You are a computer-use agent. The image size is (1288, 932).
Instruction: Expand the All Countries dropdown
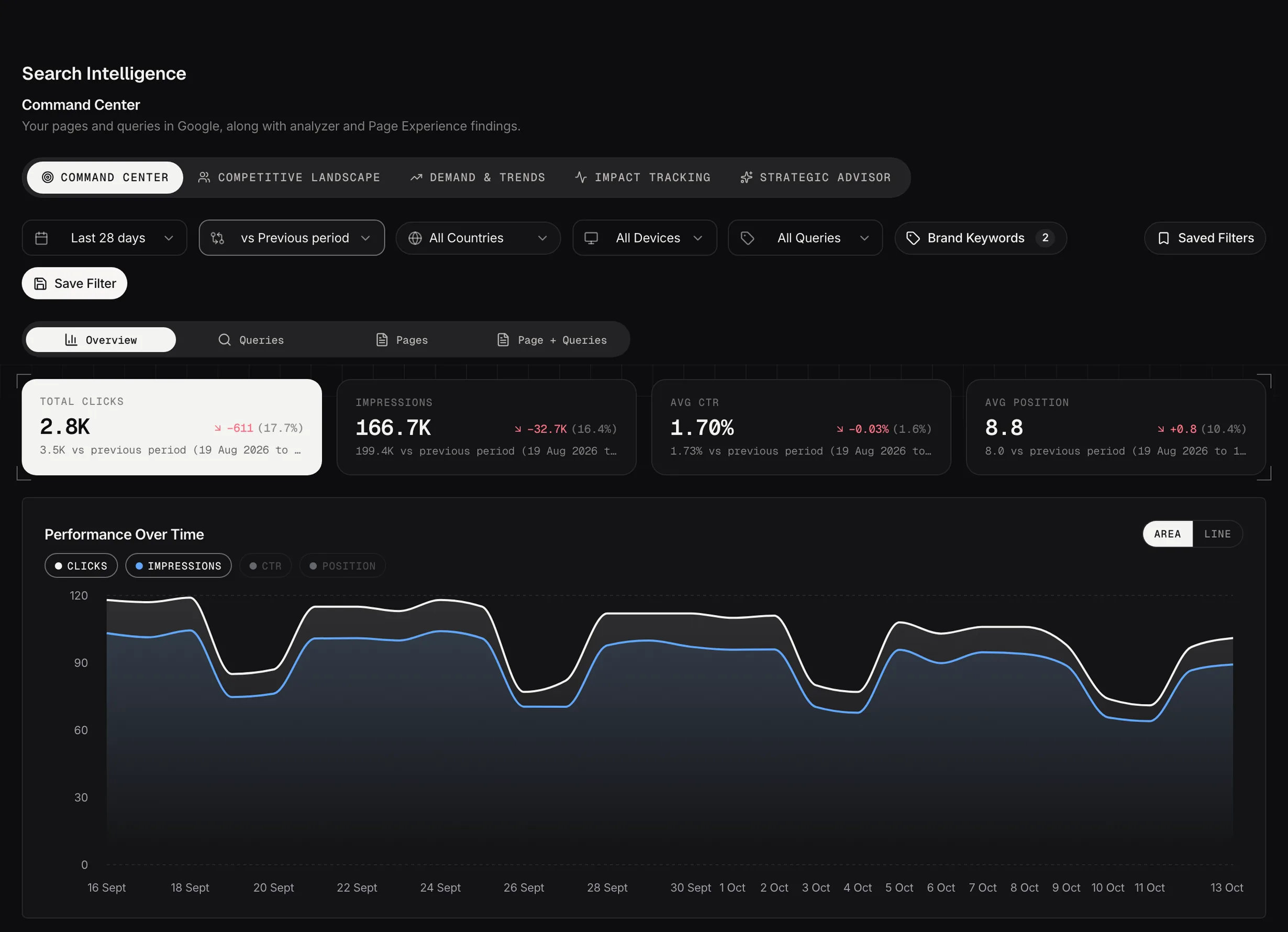tap(478, 238)
